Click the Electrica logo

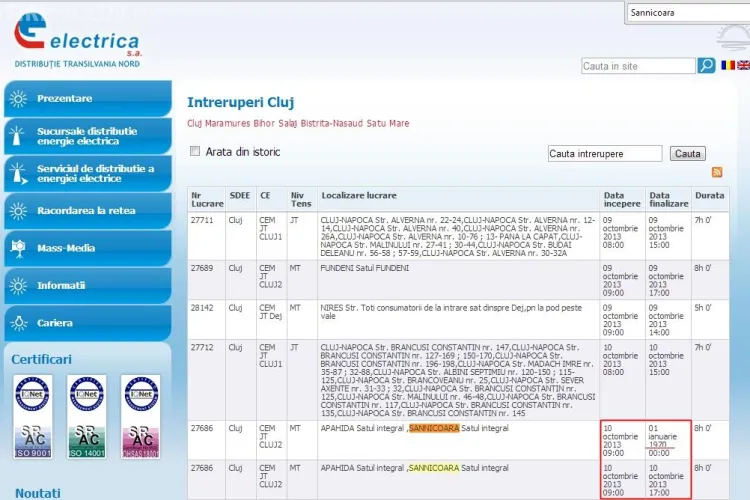coord(77,40)
